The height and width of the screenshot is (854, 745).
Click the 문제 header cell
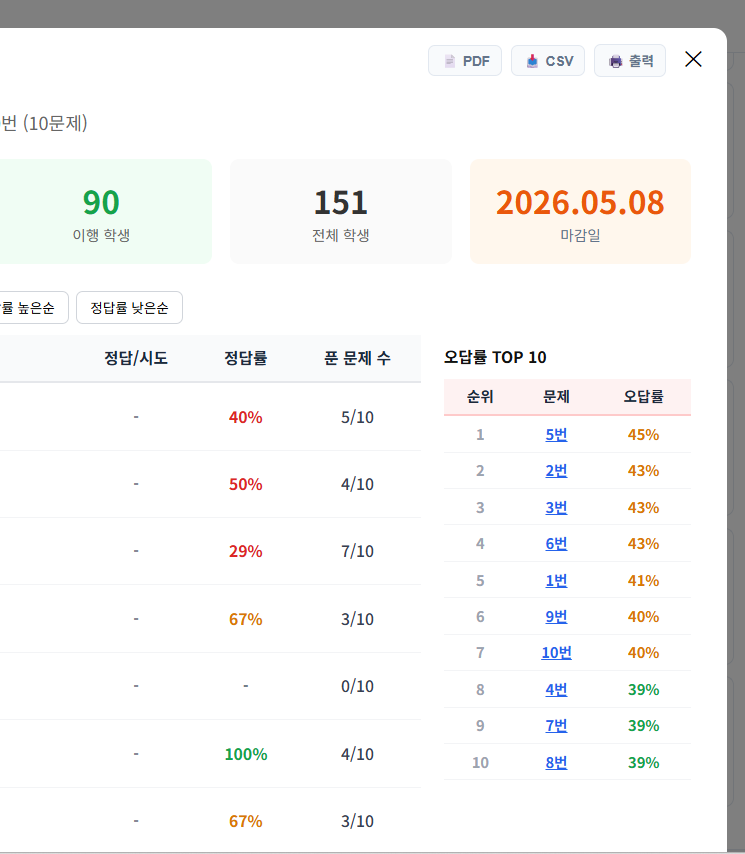(x=556, y=396)
